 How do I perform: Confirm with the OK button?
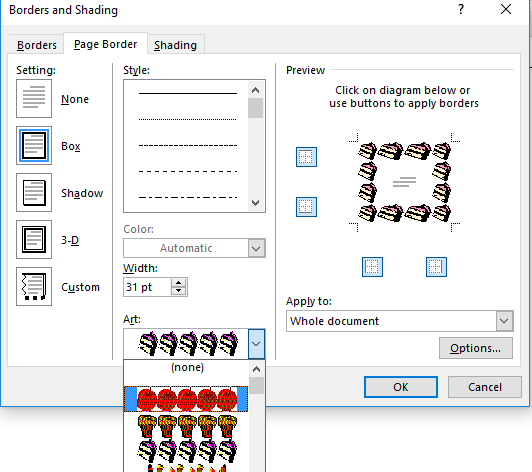[401, 387]
